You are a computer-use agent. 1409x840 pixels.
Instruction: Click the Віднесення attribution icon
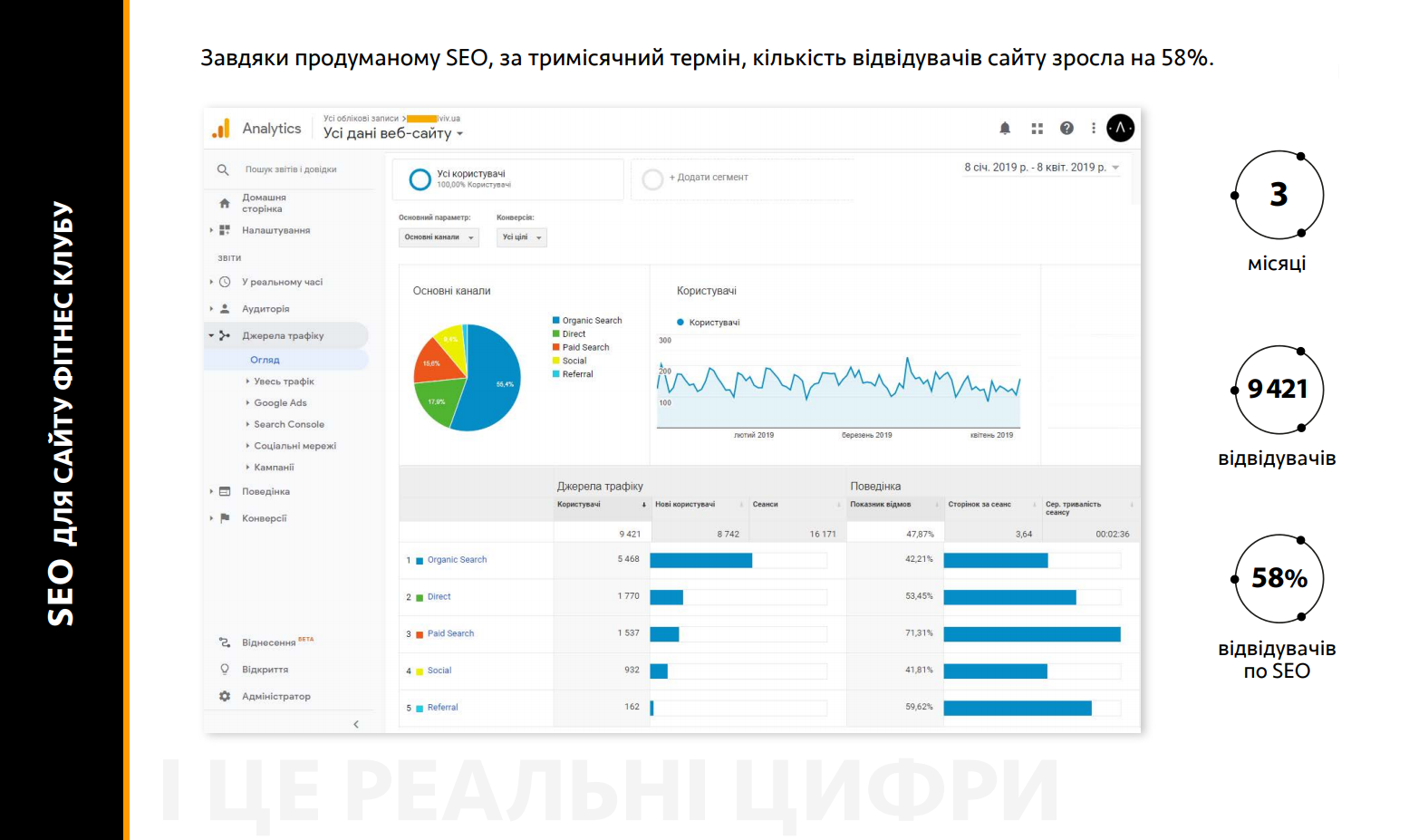[x=225, y=642]
